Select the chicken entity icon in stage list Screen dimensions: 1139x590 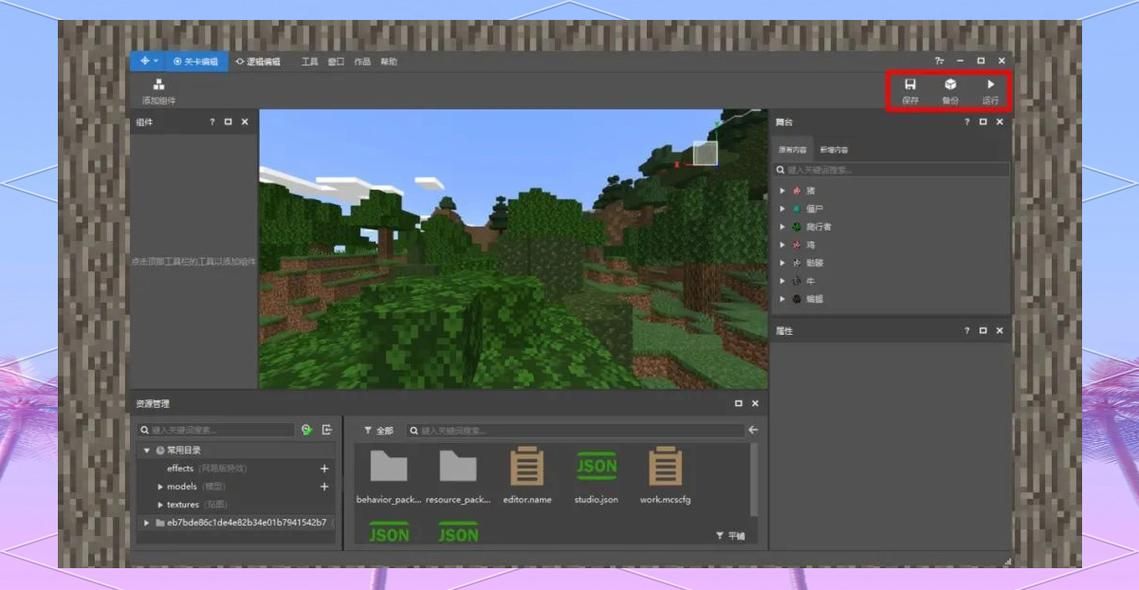coord(796,245)
